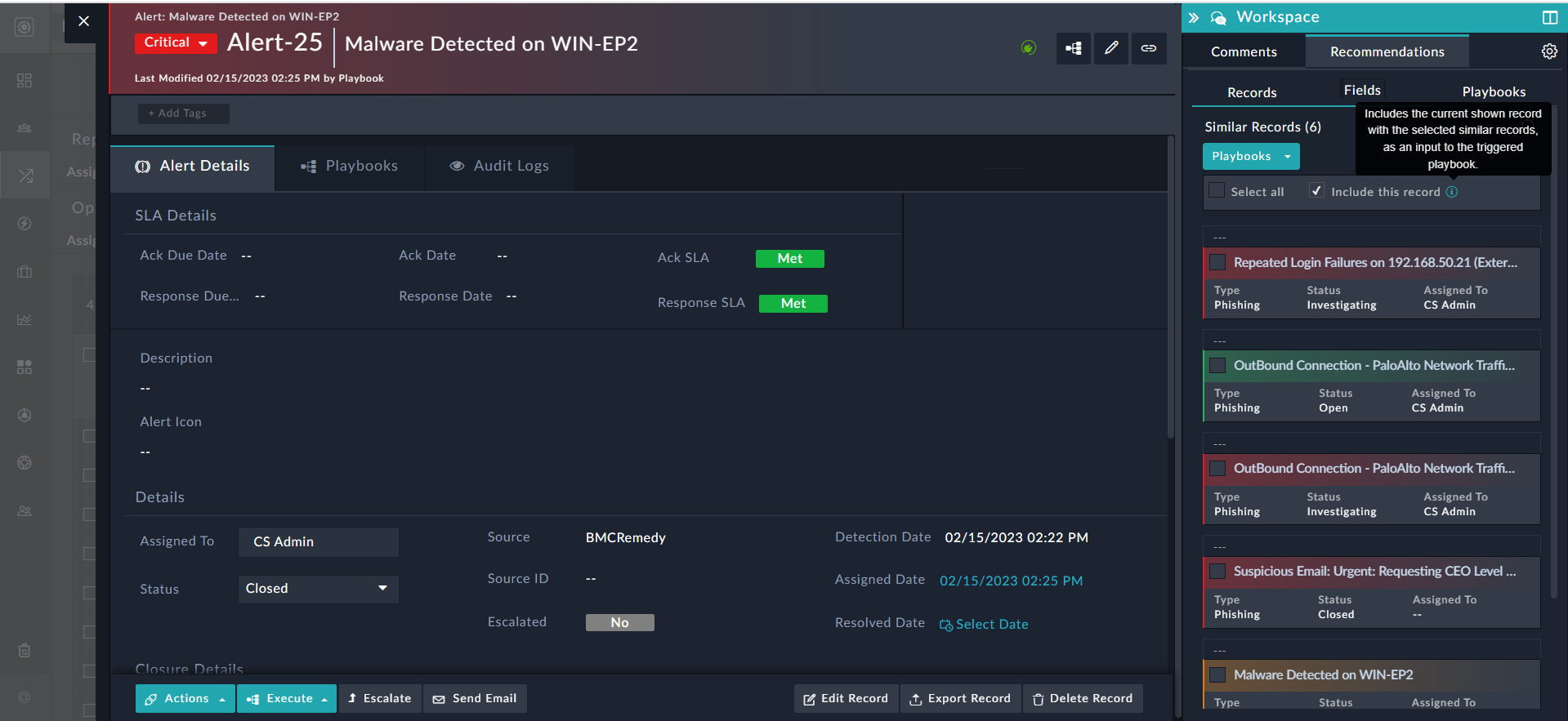Open the Status dropdown showing Closed
Viewport: 1568px width, 721px height.
[x=318, y=589]
